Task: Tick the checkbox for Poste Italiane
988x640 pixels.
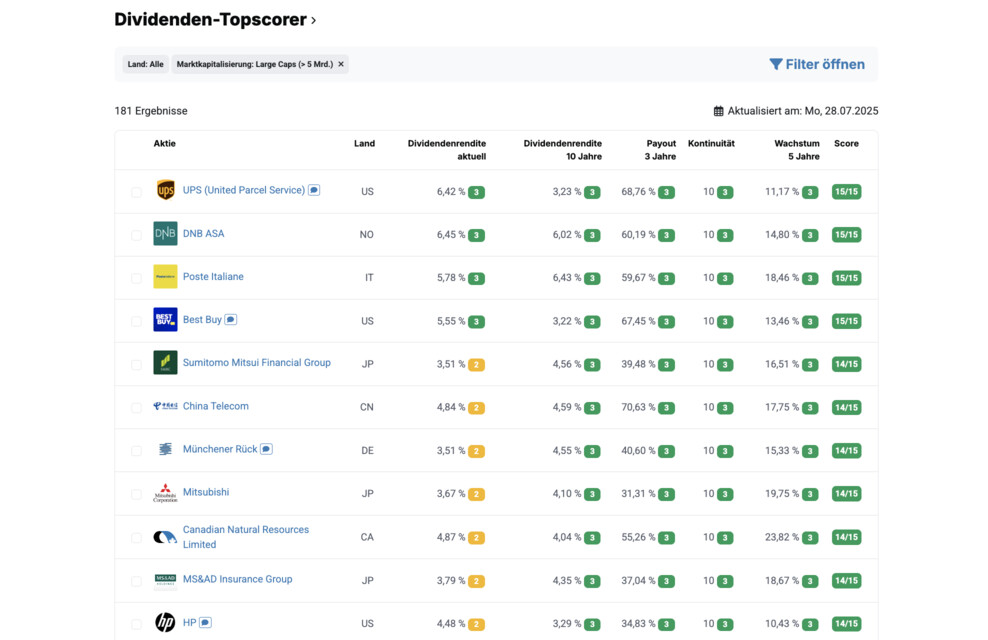Action: (x=136, y=278)
